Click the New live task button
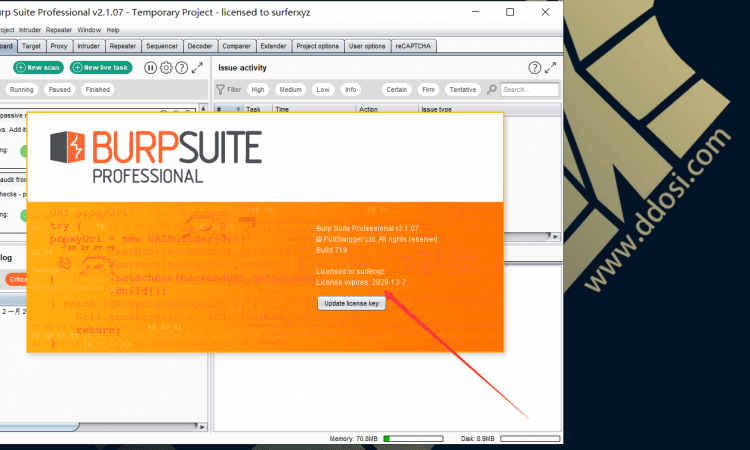750x450 pixels. 101,67
